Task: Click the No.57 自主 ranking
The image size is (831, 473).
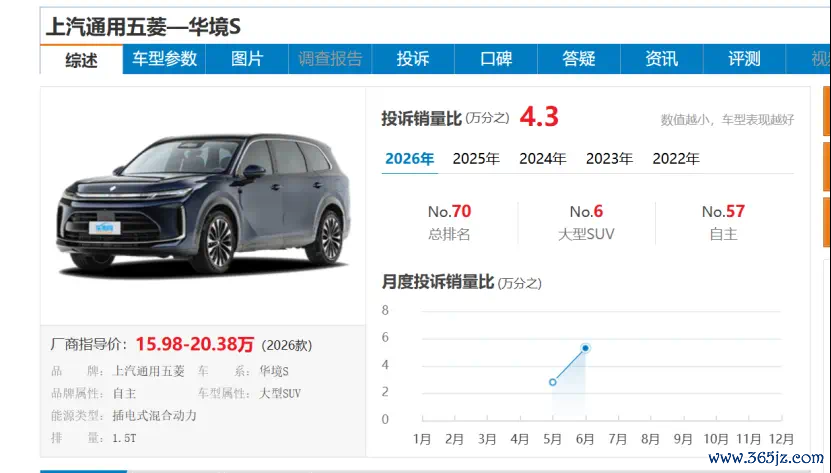Action: (x=723, y=222)
